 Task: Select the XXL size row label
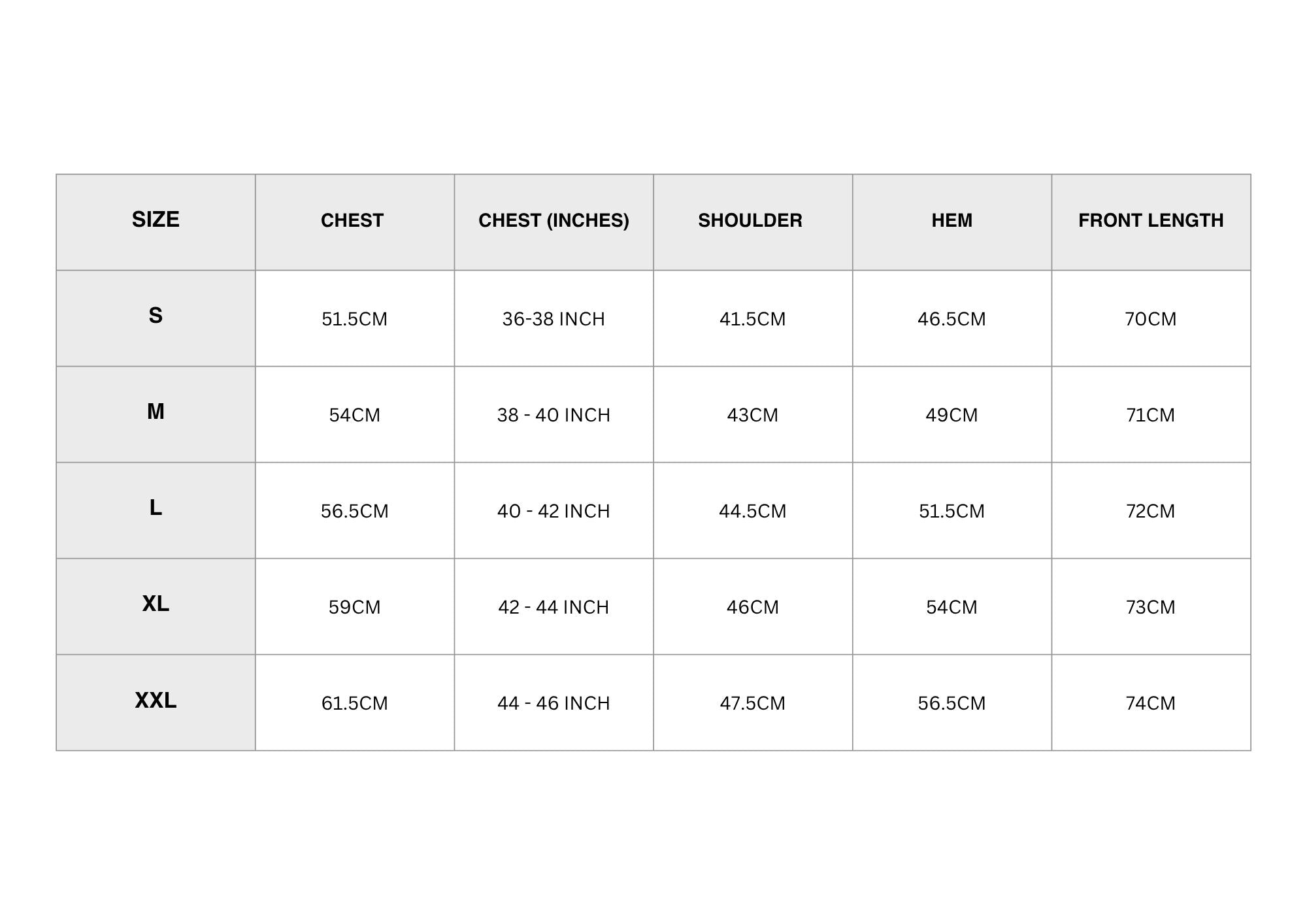point(156,701)
